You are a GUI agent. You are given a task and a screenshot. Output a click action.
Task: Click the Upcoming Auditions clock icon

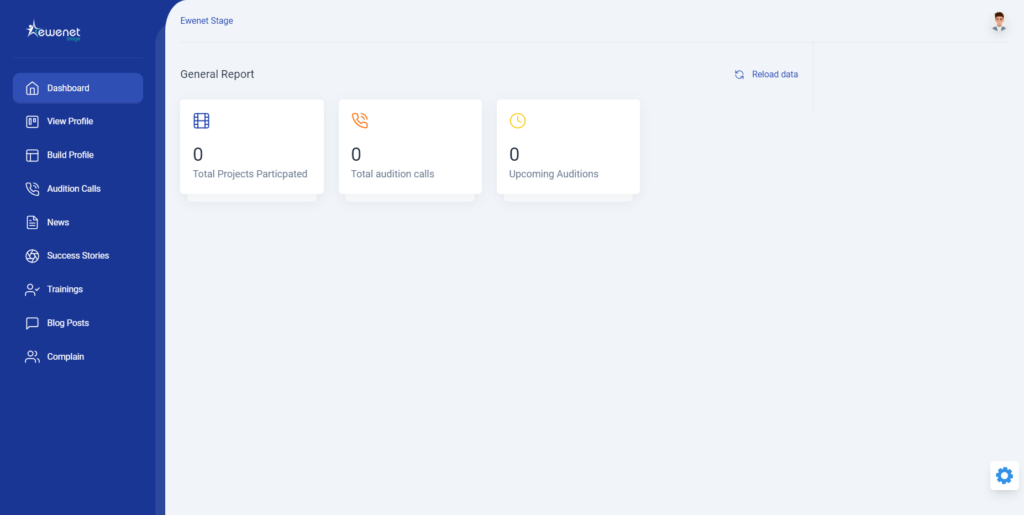[517, 121]
